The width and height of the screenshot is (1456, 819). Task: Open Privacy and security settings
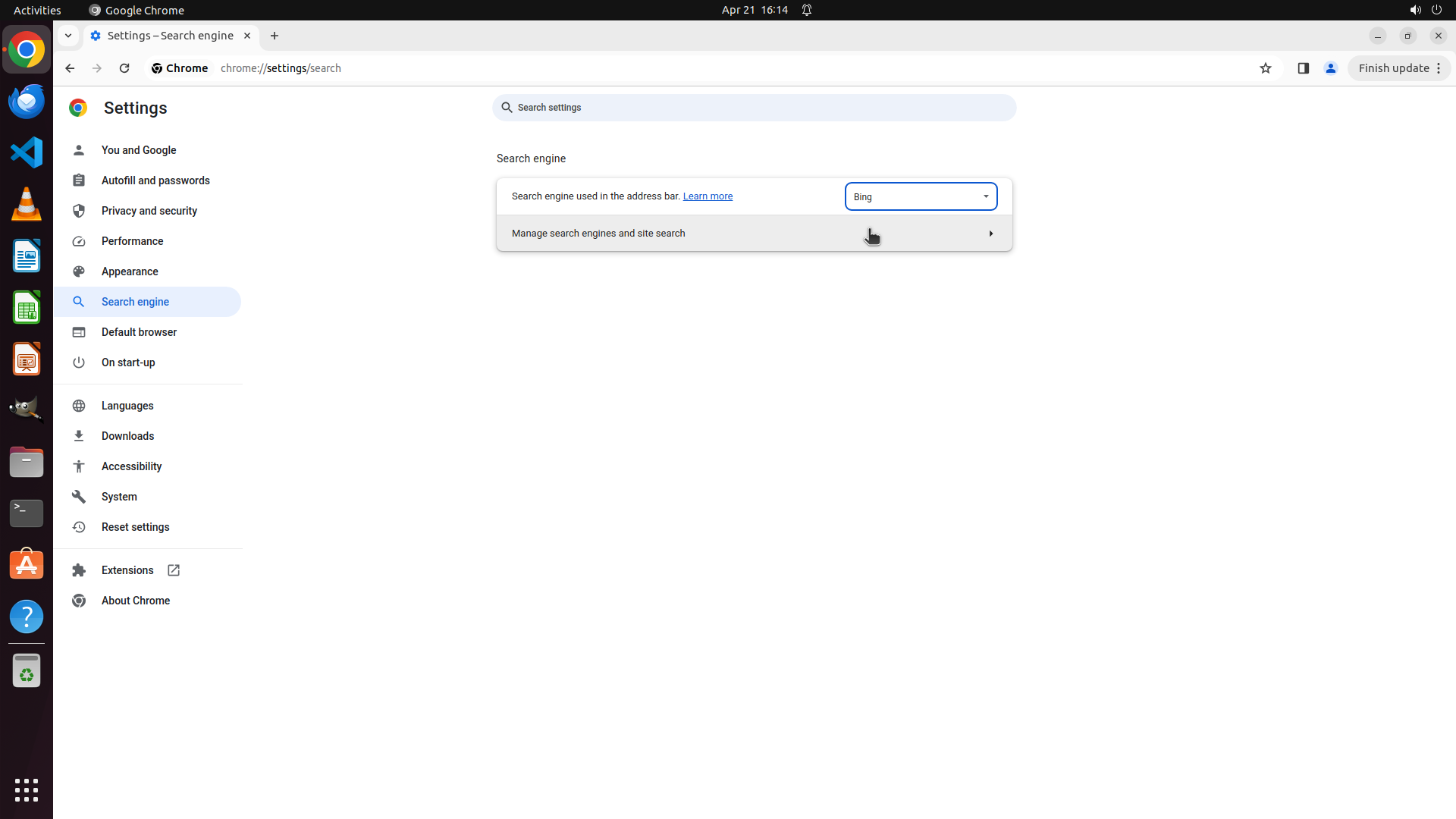point(149,211)
